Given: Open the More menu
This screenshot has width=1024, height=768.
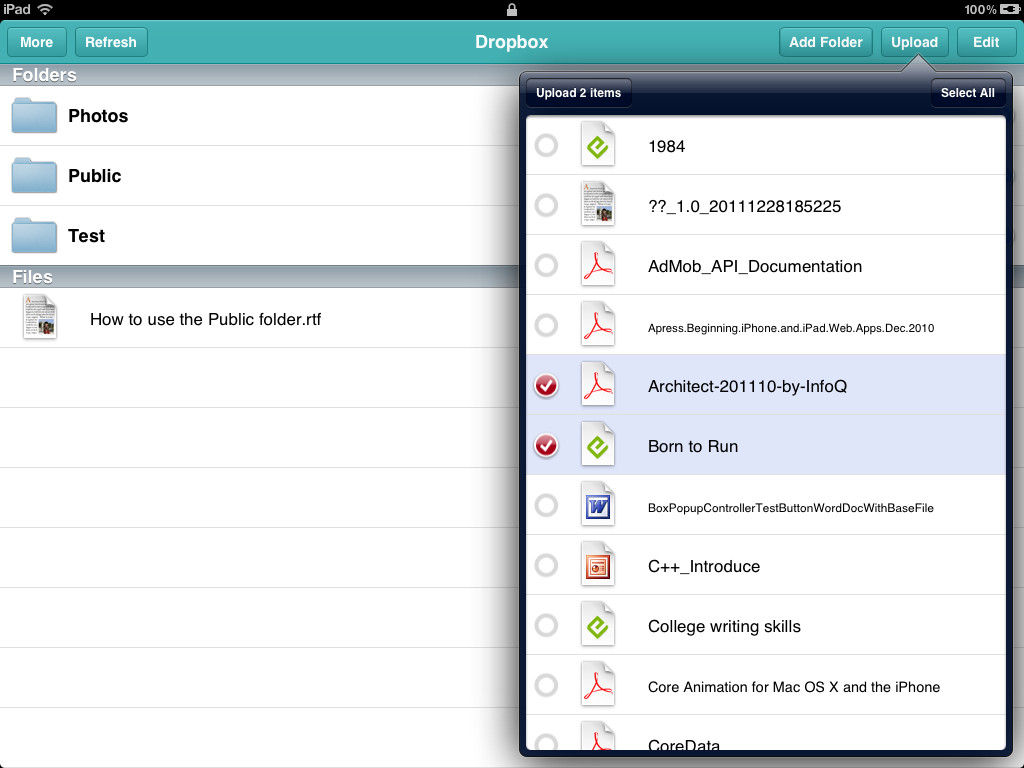Looking at the screenshot, I should [x=37, y=42].
